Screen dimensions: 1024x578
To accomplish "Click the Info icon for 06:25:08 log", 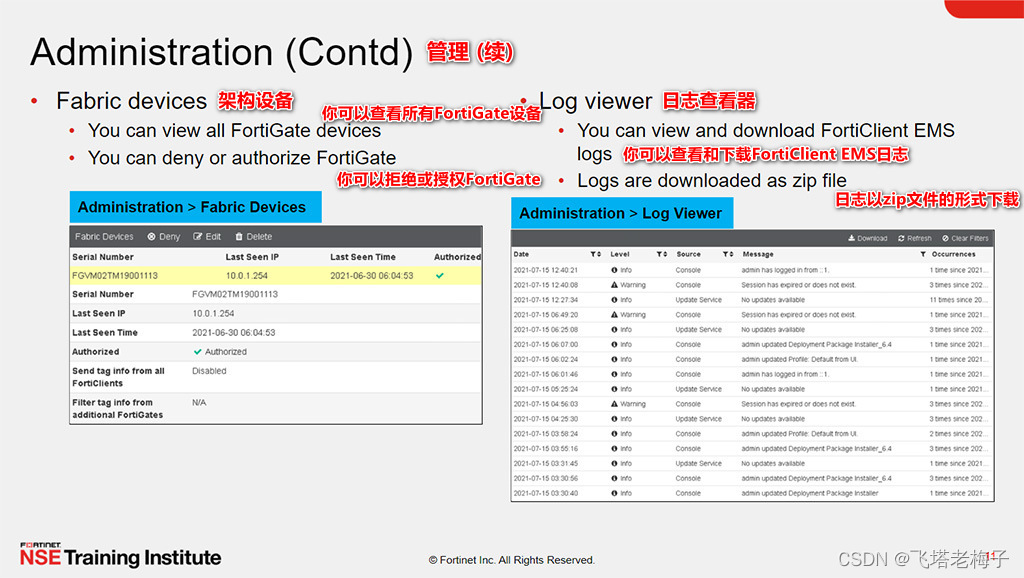I will tap(615, 330).
